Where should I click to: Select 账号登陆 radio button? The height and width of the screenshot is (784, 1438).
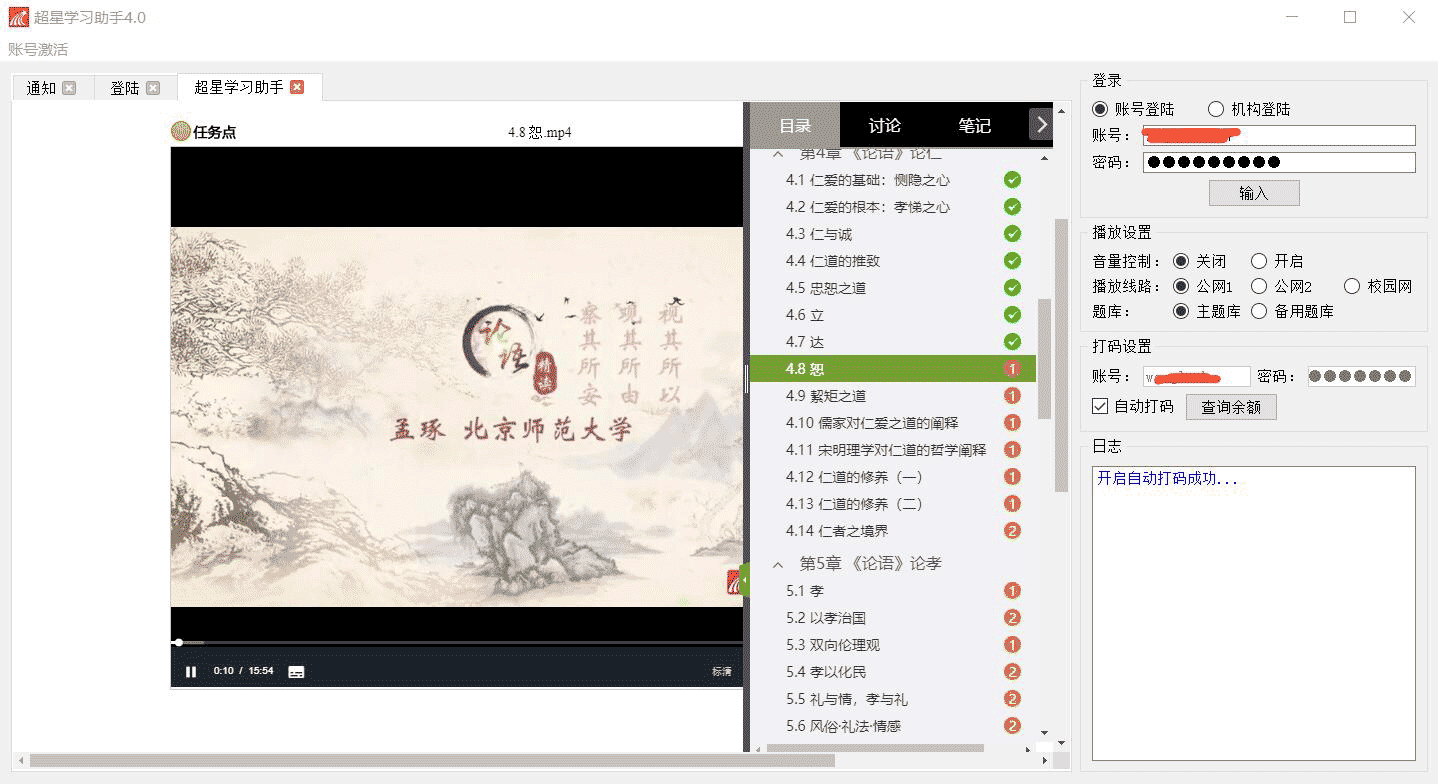coord(1100,109)
